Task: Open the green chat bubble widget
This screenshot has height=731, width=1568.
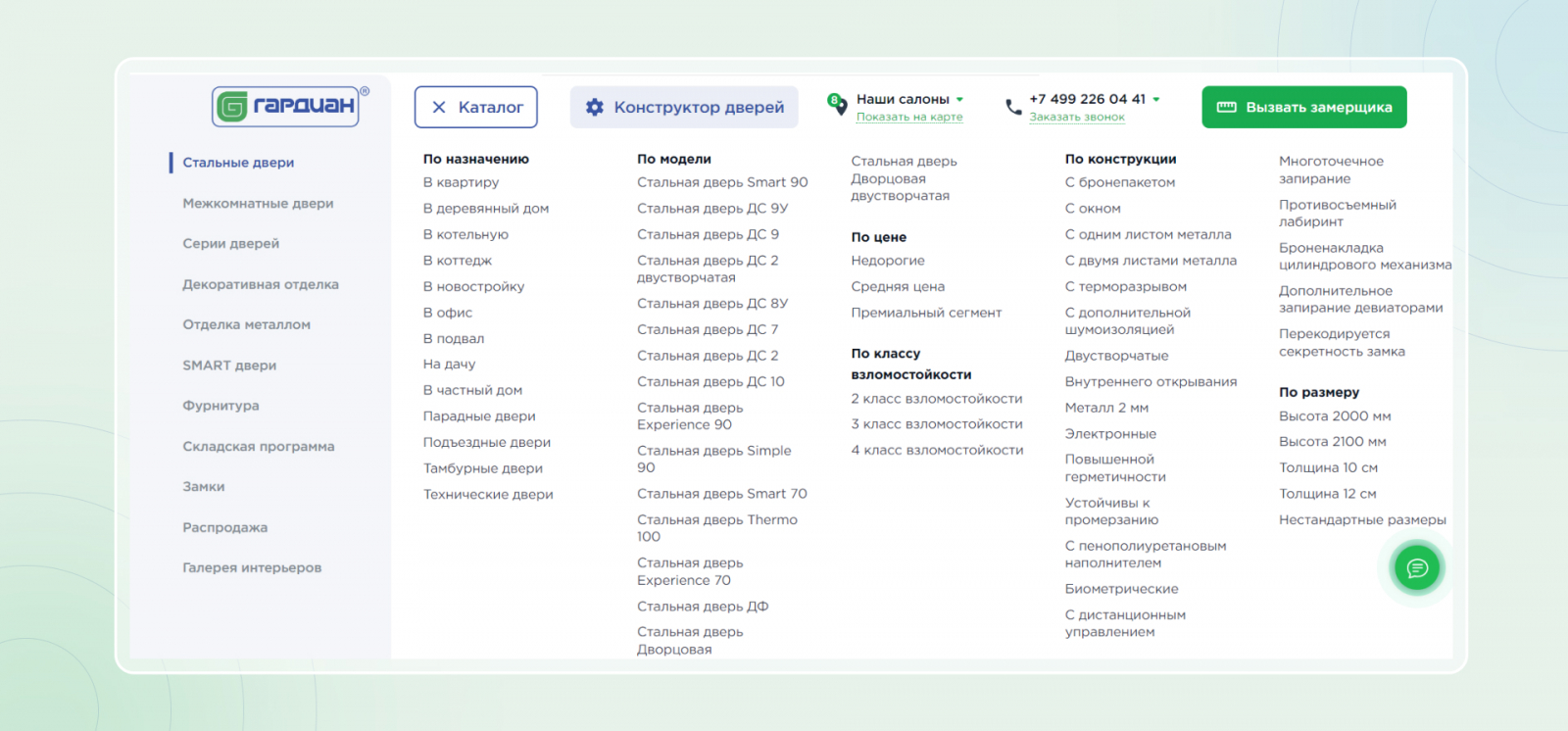Action: pos(1417,568)
